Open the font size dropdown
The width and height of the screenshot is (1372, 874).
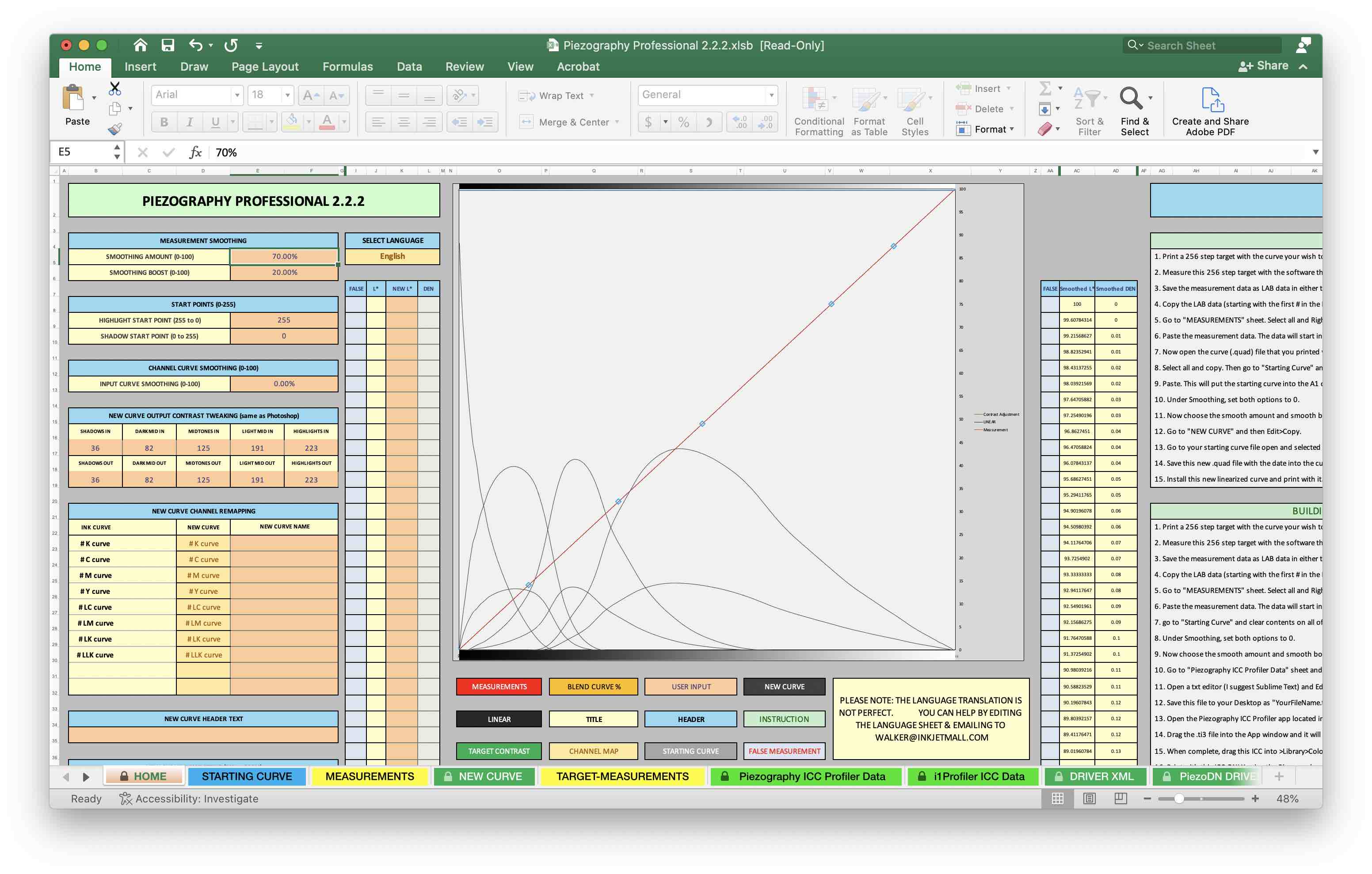(288, 95)
